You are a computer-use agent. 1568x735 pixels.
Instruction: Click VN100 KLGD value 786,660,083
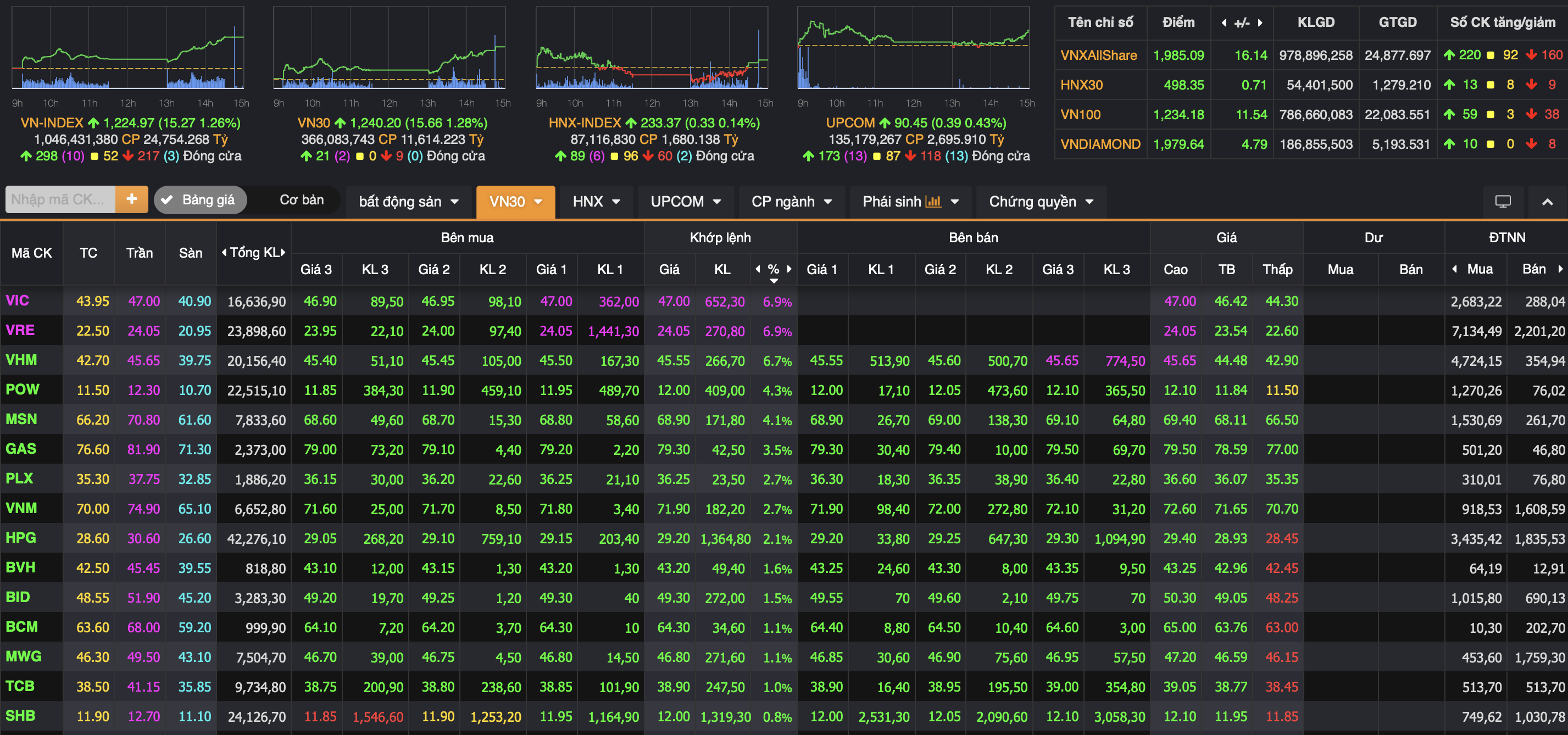[x=1315, y=114]
